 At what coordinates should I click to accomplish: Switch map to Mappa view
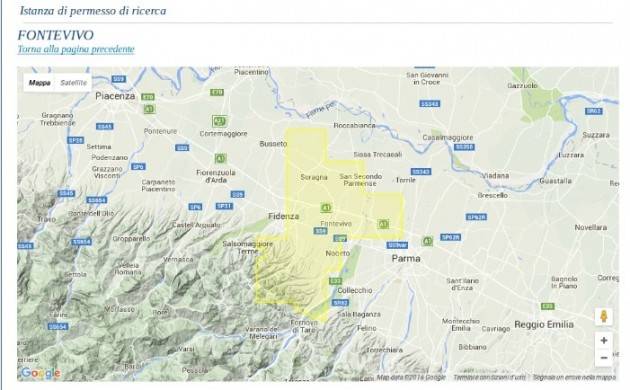point(39,83)
